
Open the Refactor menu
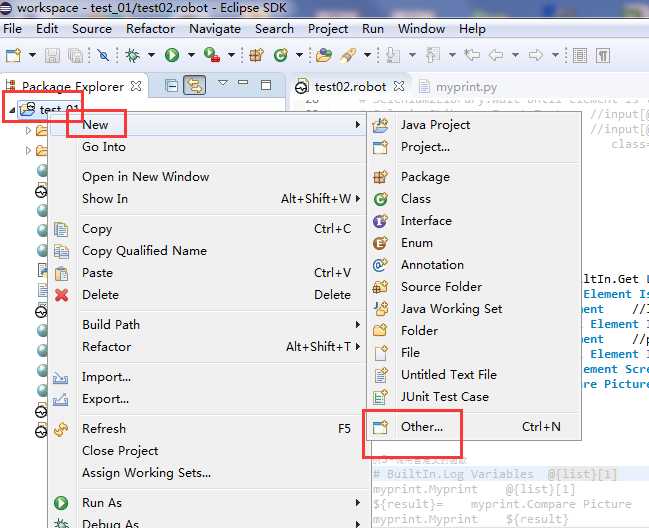click(150, 29)
